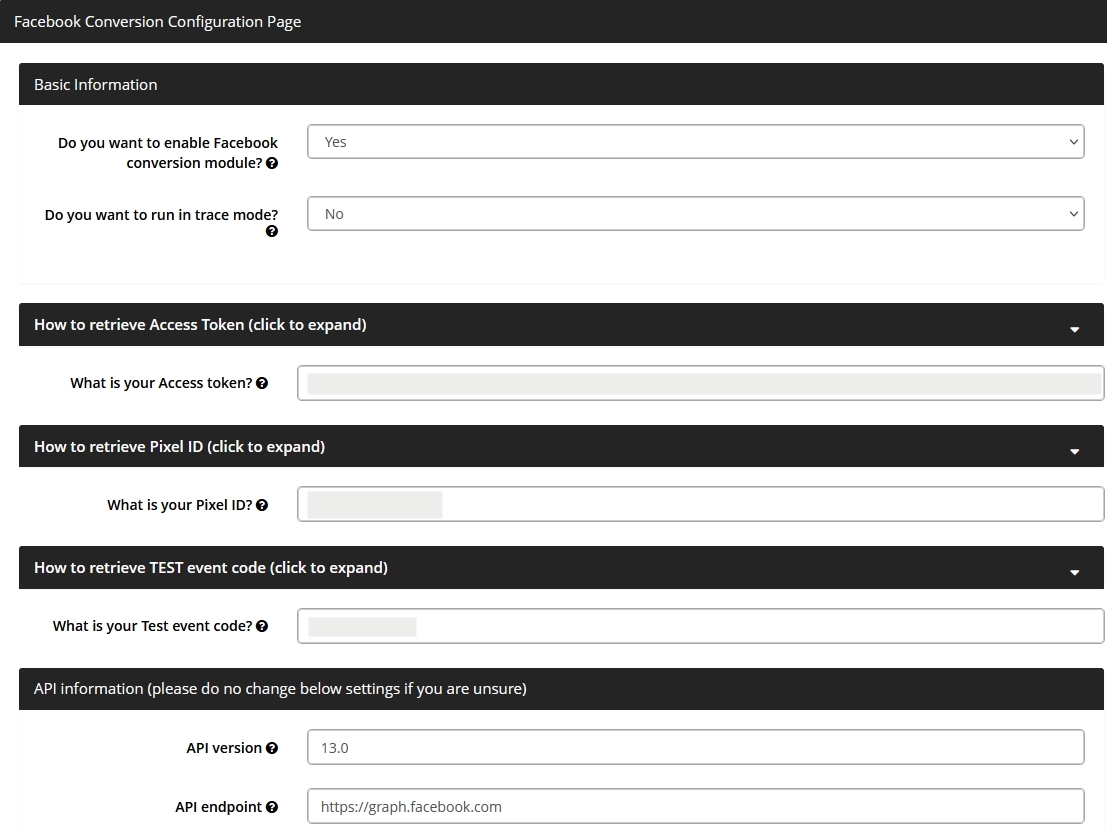
Task: Click the 'API endpoint' label text
Action: point(218,807)
